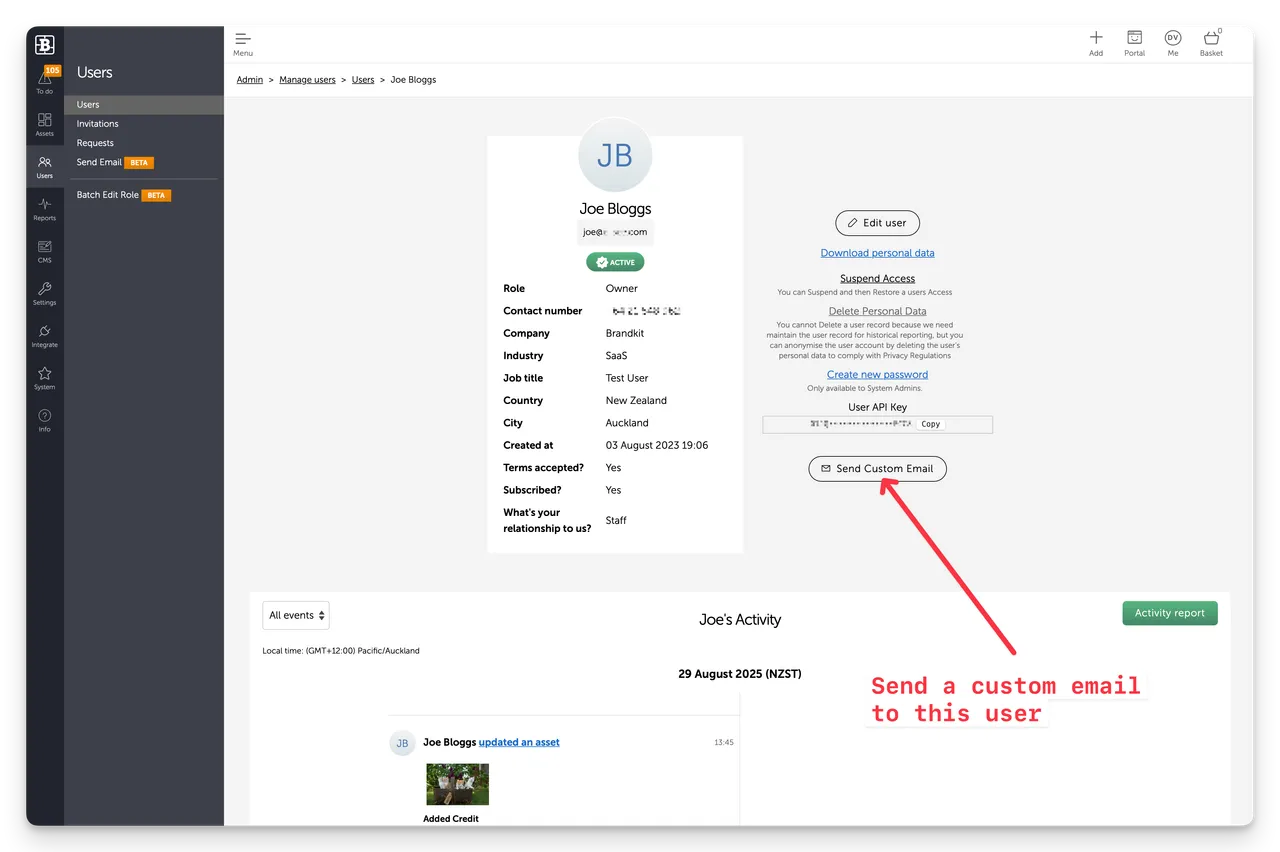Image resolution: width=1280 pixels, height=852 pixels.
Task: Click the Send Custom Email button
Action: point(877,468)
